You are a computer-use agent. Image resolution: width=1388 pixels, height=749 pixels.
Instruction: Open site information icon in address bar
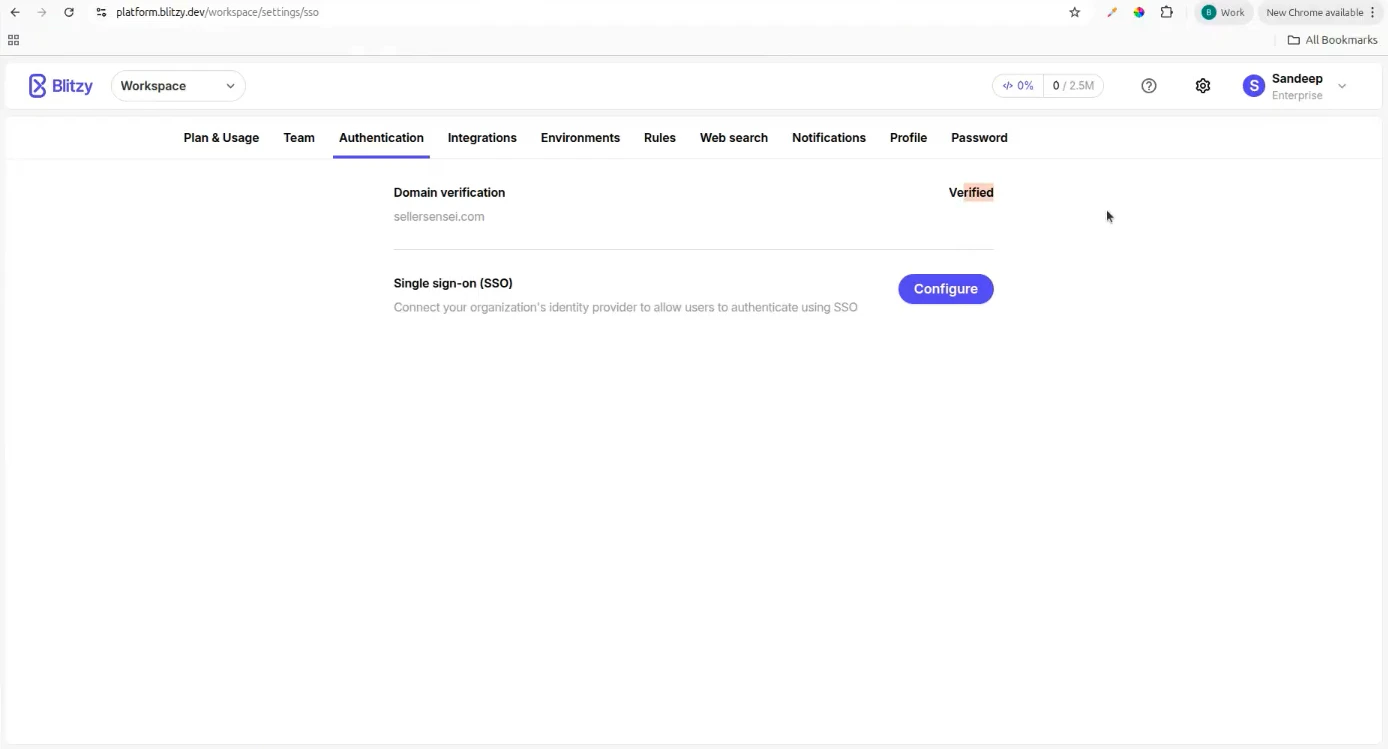[101, 12]
